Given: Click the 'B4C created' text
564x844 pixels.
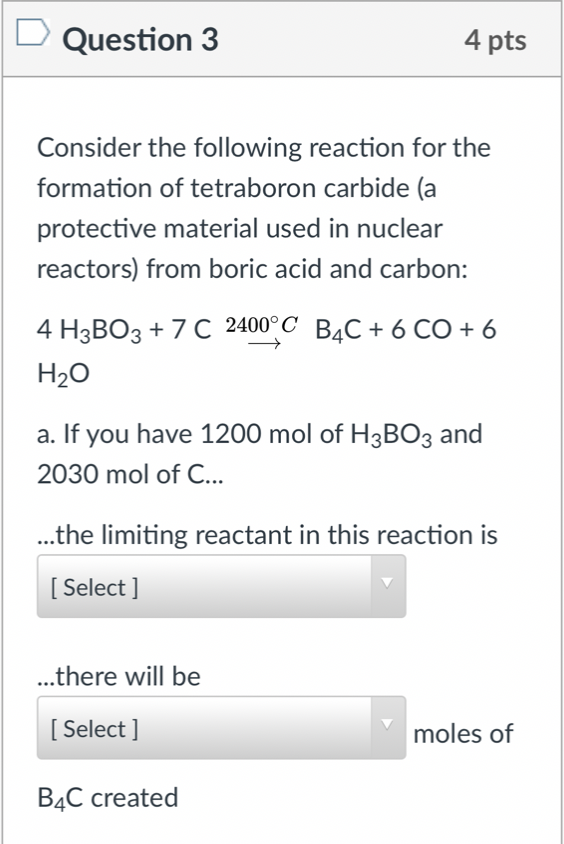Looking at the screenshot, I should (108, 798).
